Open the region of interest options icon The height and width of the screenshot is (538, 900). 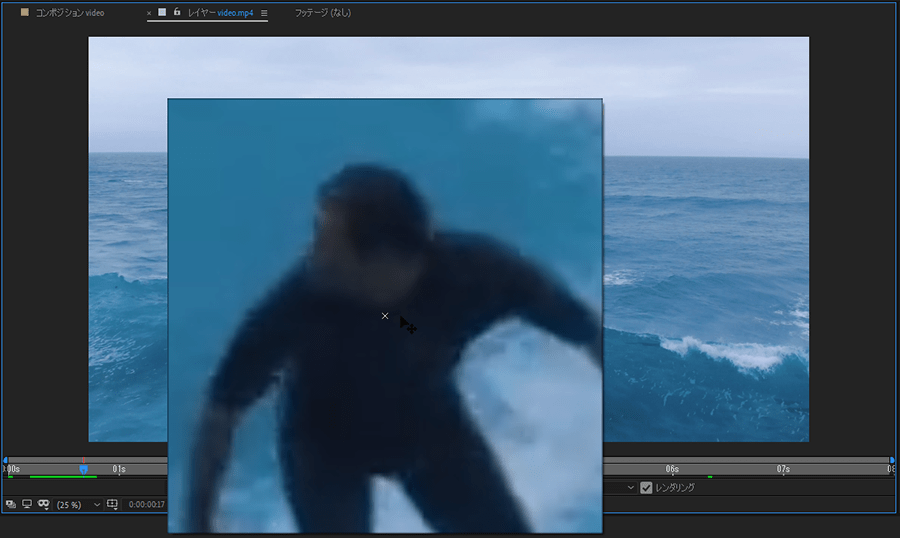(112, 504)
